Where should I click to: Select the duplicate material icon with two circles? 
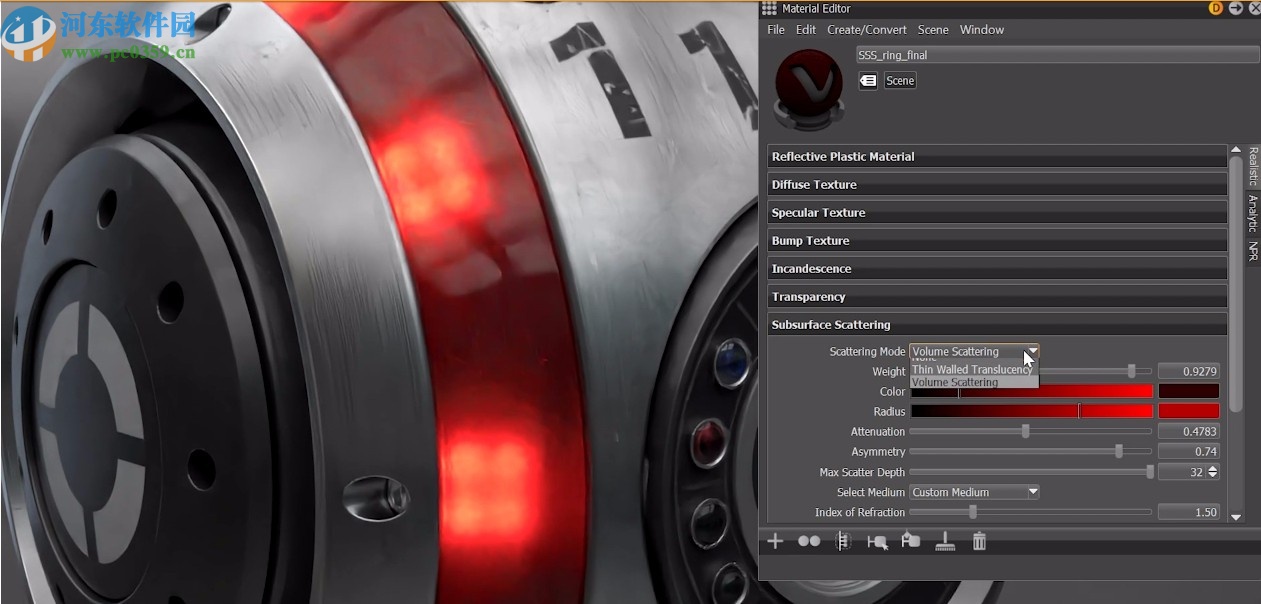809,541
